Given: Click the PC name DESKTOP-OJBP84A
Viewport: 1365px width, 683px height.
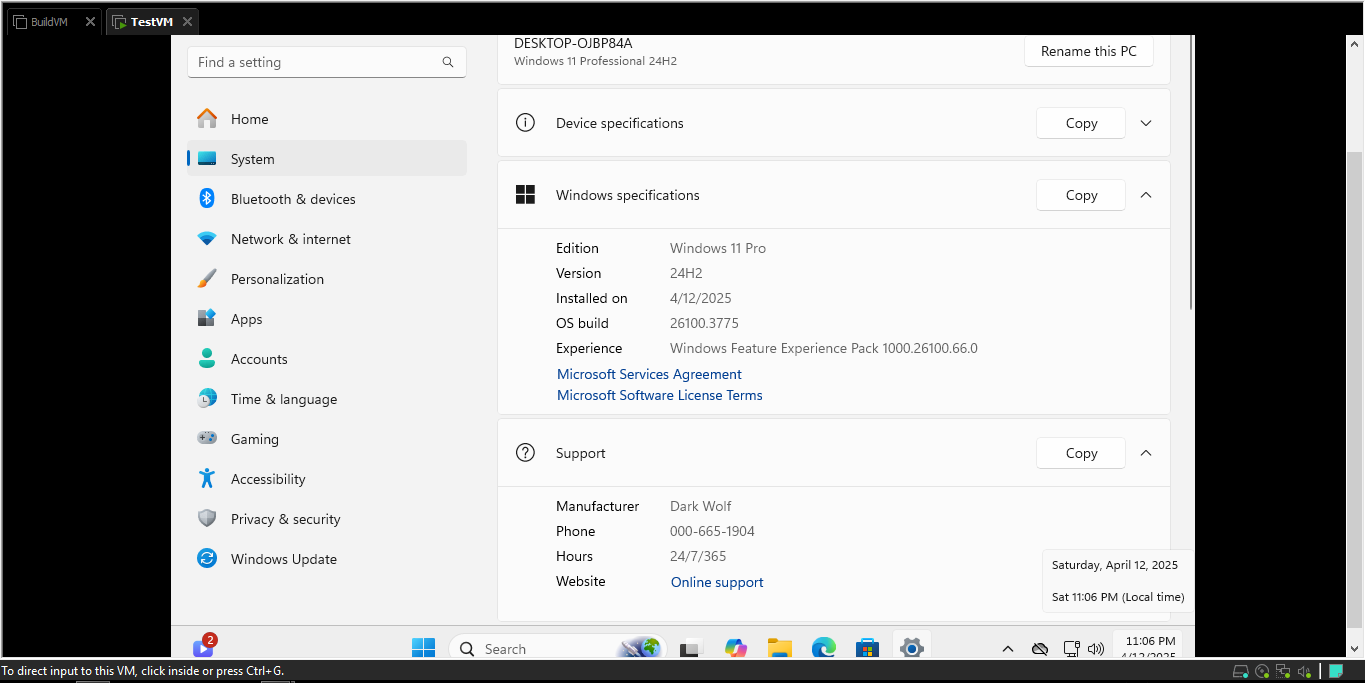Looking at the screenshot, I should pyautogui.click(x=573, y=43).
